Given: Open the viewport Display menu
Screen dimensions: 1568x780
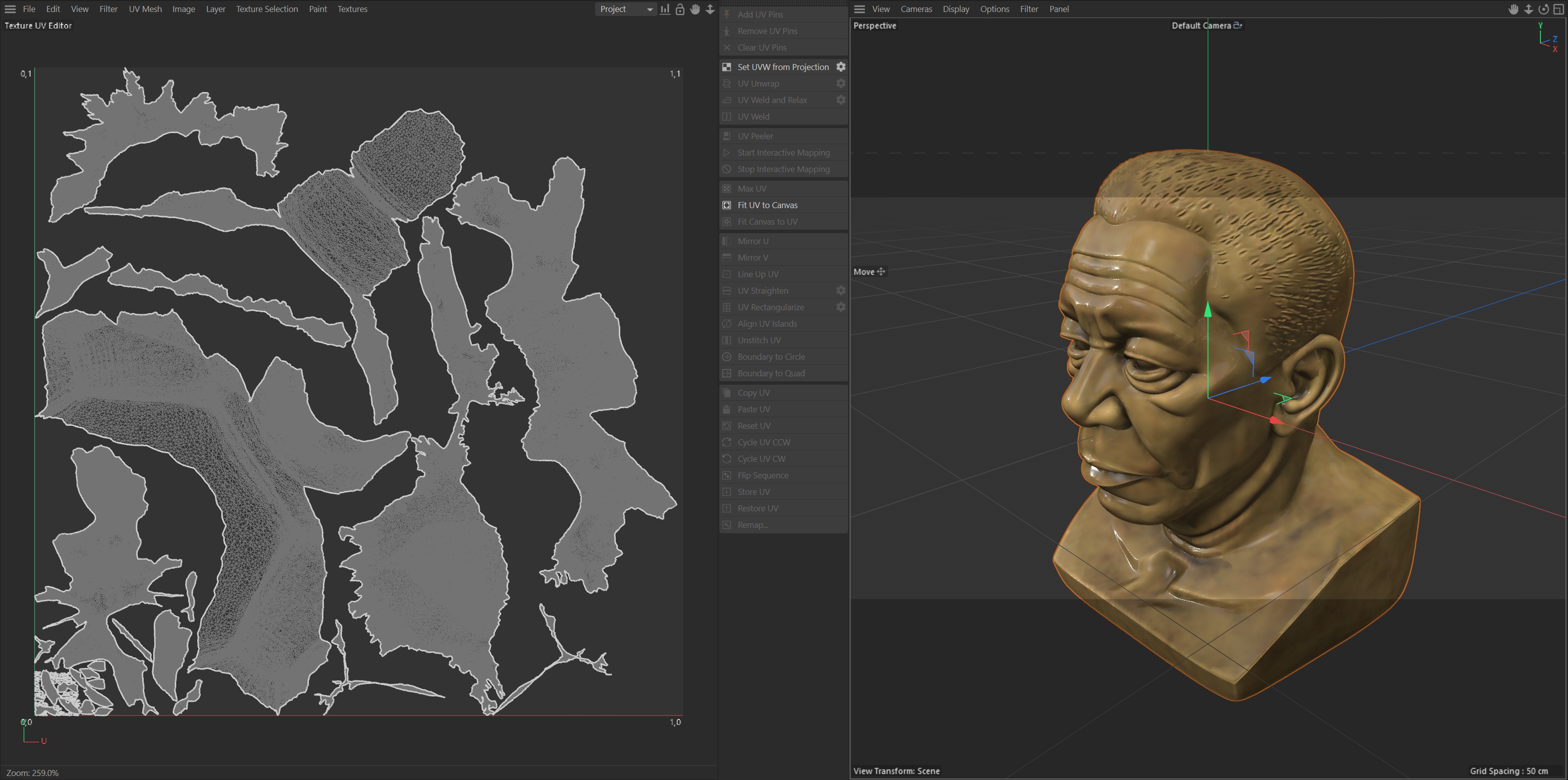Looking at the screenshot, I should click(x=956, y=9).
